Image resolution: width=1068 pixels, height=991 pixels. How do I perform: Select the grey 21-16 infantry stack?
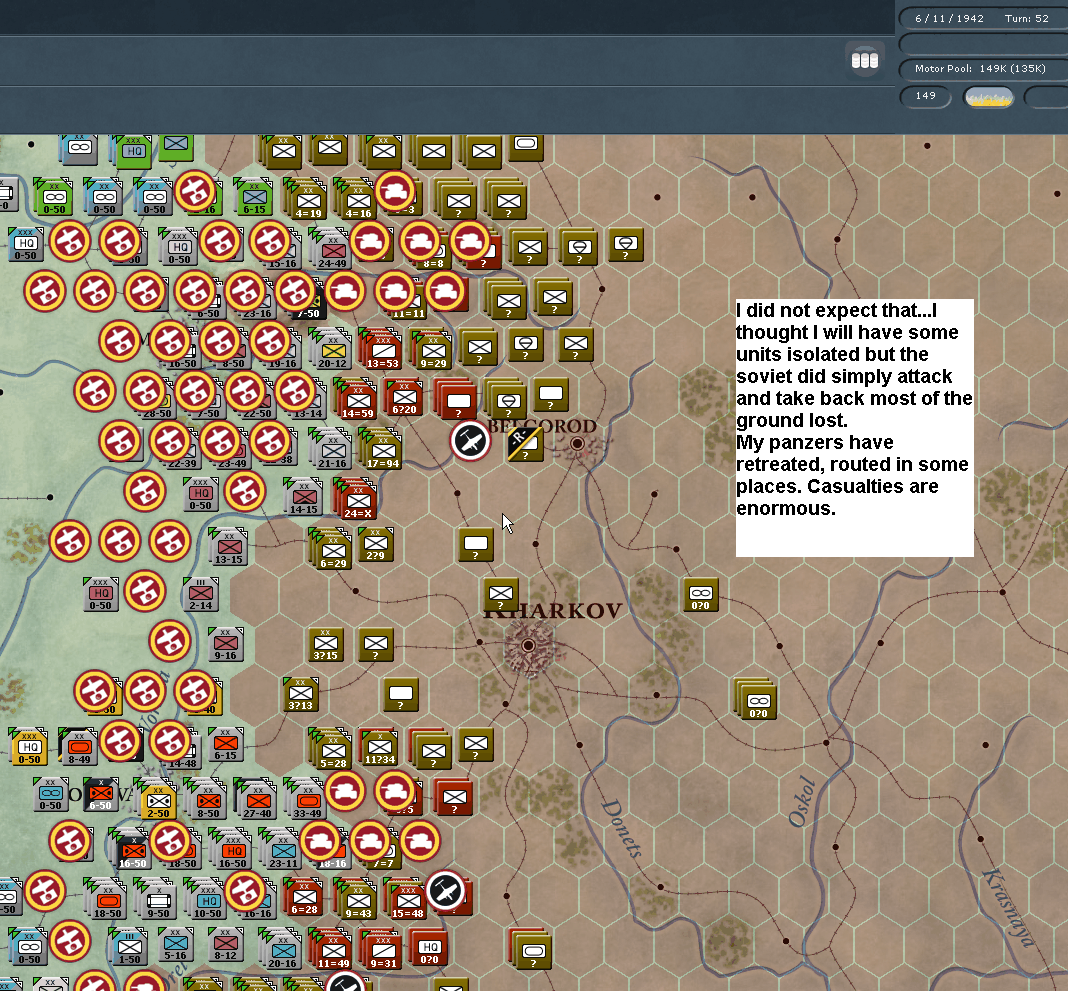pyautogui.click(x=331, y=450)
